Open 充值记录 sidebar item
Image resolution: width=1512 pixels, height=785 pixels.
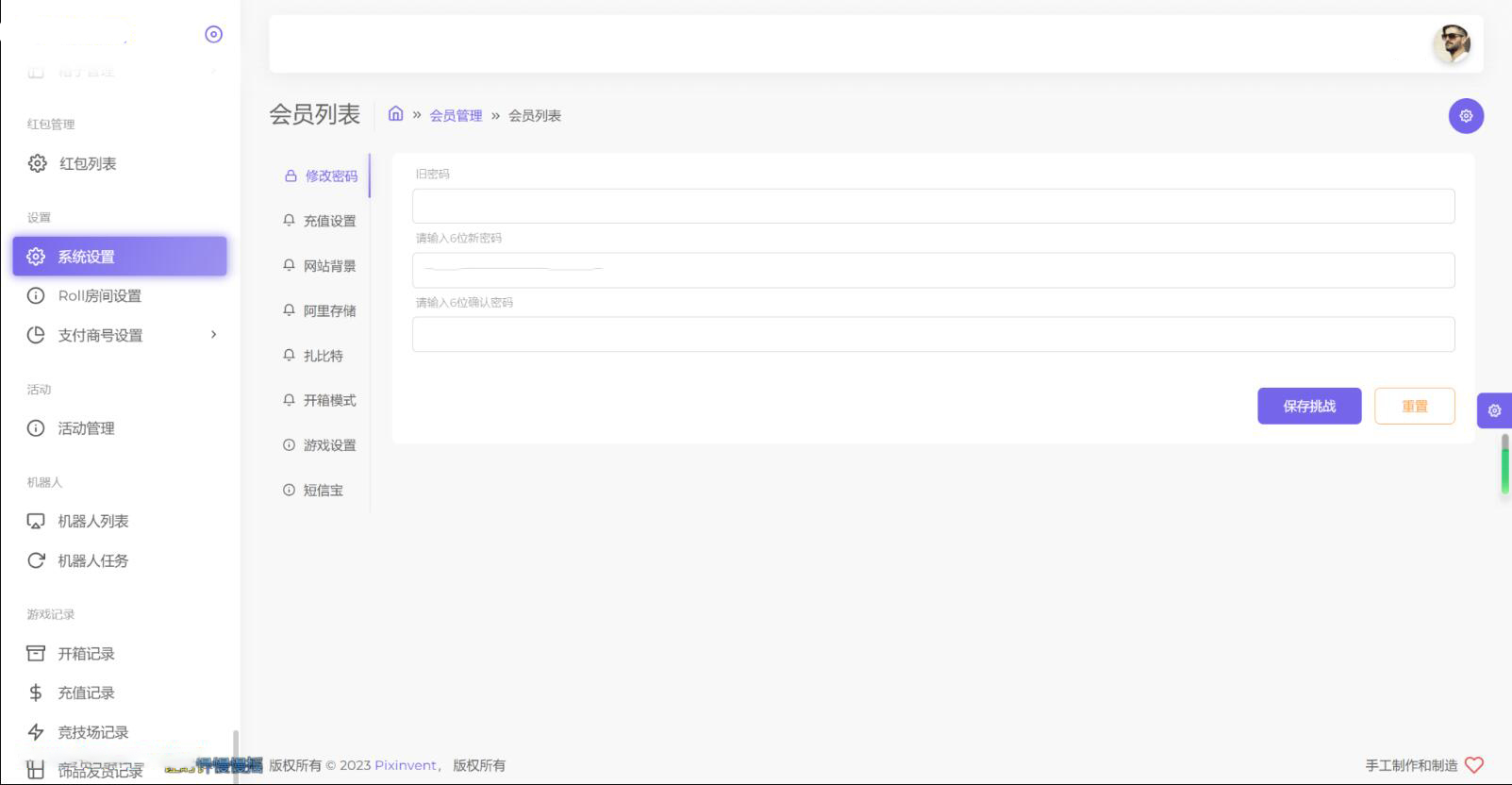tap(120, 693)
